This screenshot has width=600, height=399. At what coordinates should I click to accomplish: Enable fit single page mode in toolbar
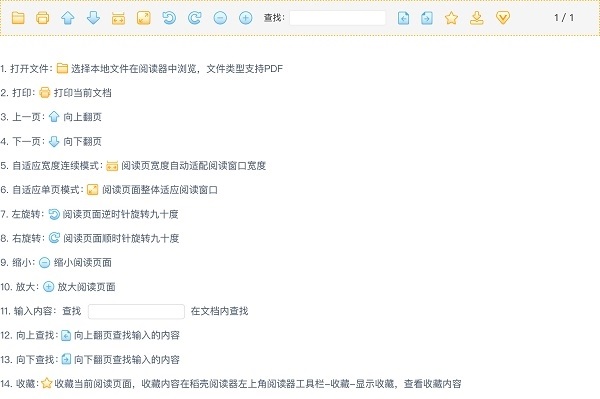(143, 18)
